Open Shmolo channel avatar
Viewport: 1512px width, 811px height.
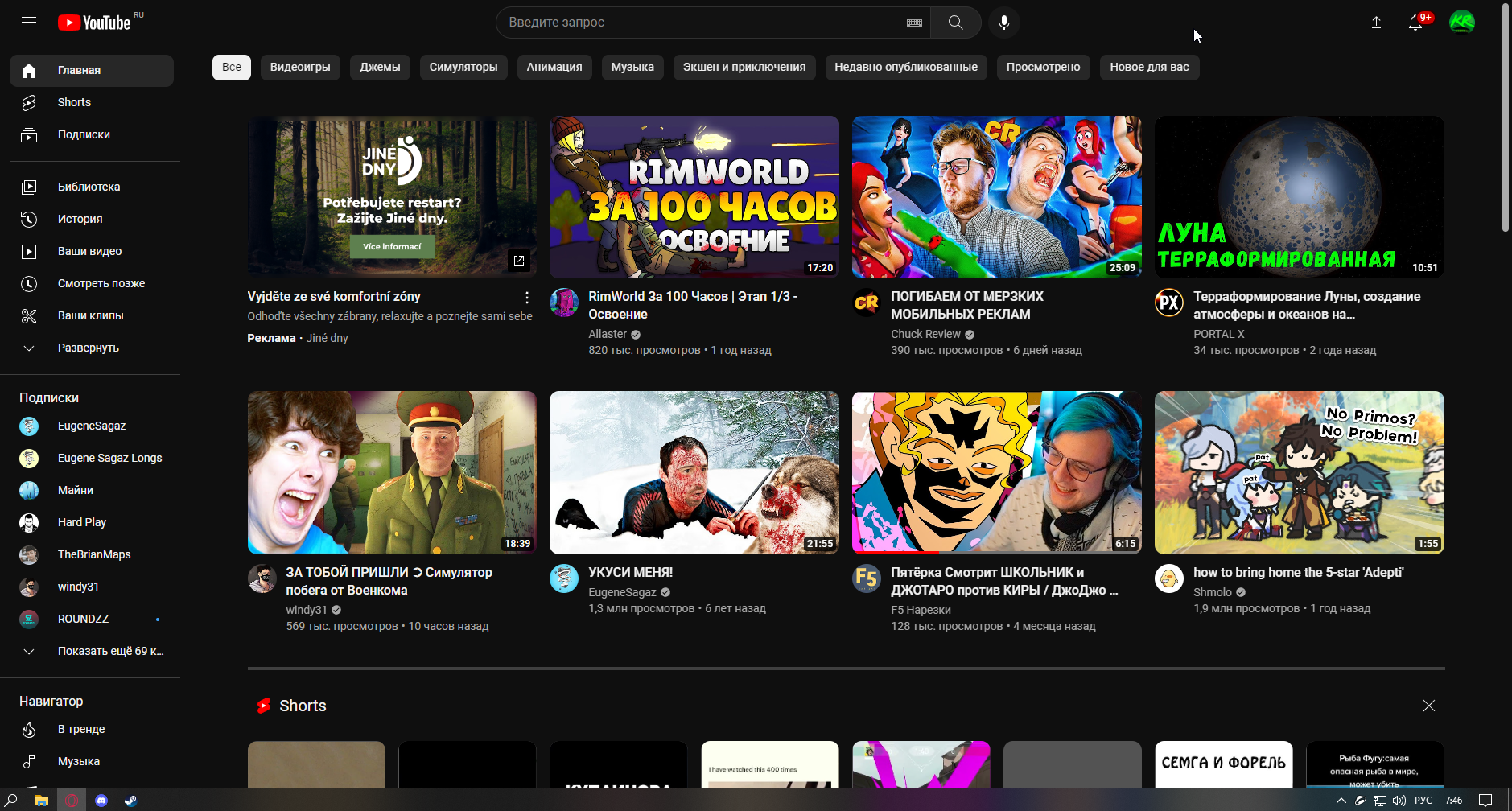click(x=1169, y=578)
